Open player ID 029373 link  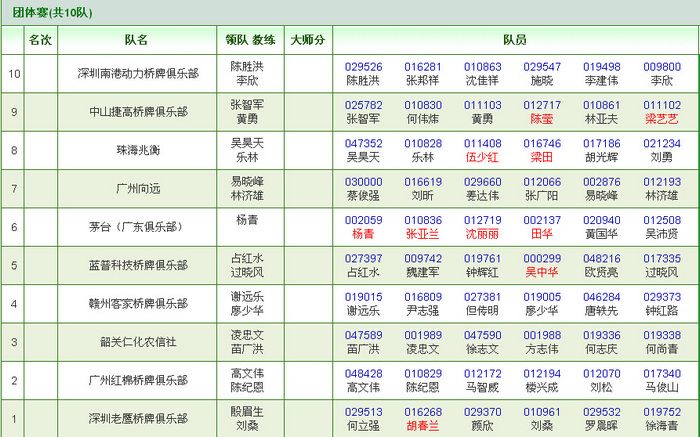pyautogui.click(x=662, y=297)
